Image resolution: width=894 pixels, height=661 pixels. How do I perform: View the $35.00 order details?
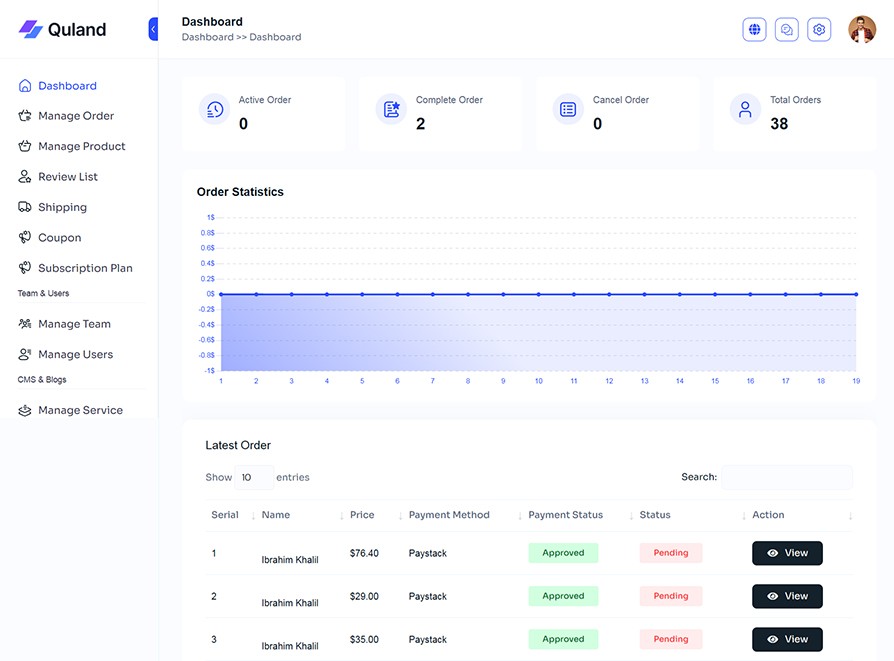click(787, 639)
